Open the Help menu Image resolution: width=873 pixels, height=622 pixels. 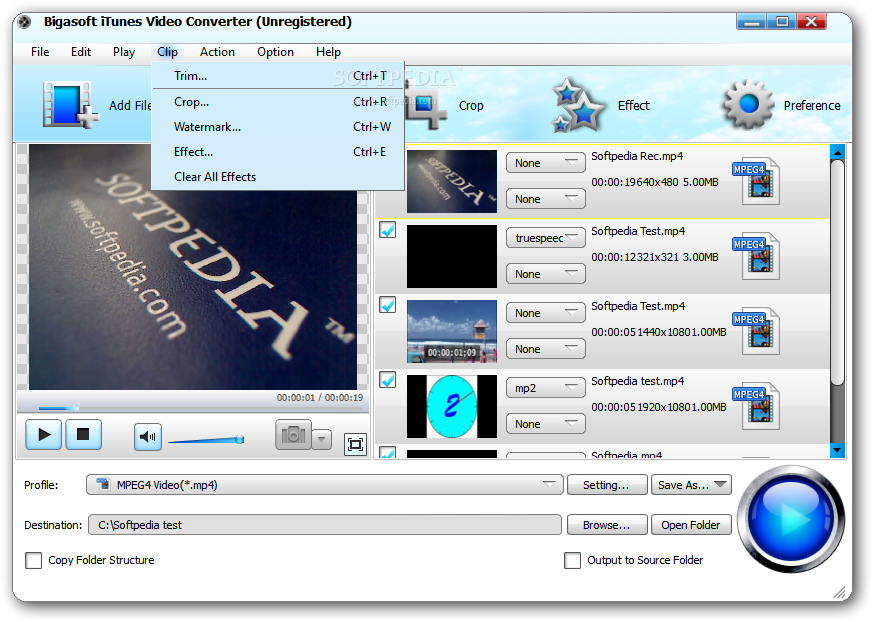(x=328, y=52)
